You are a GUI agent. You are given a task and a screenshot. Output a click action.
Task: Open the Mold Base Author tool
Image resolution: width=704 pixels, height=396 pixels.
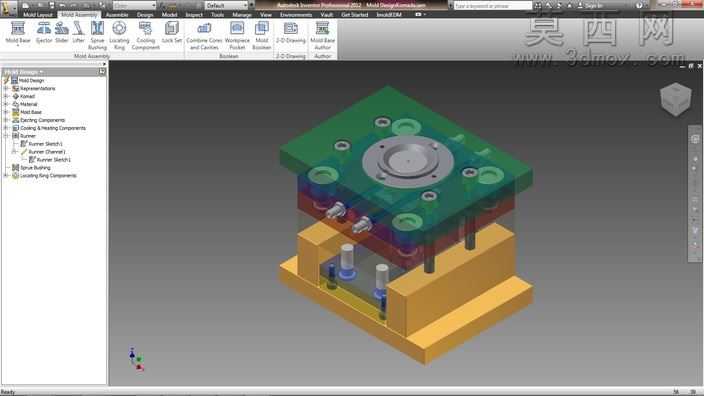322,35
